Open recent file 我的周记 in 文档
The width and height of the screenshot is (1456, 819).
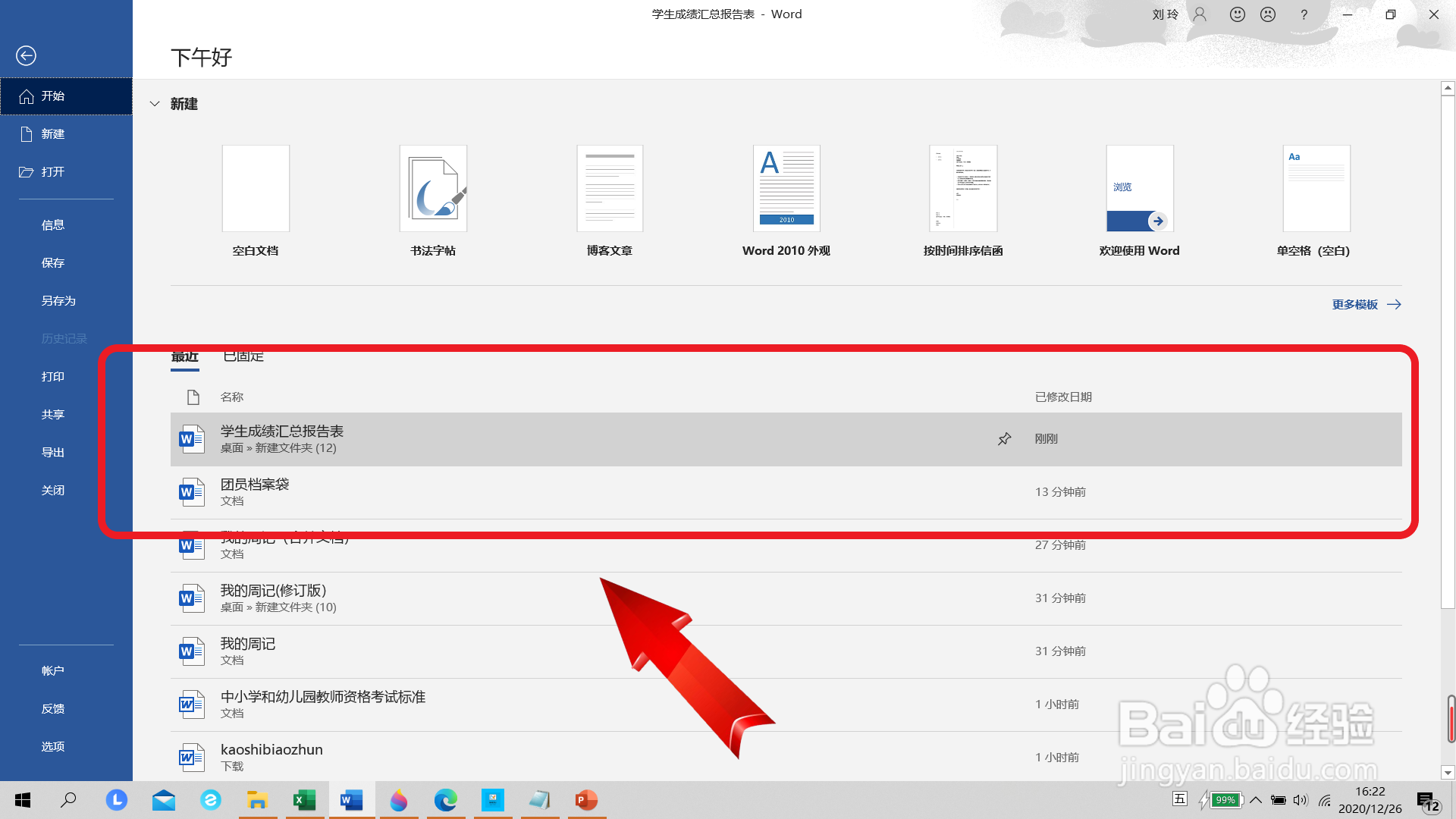click(x=786, y=651)
